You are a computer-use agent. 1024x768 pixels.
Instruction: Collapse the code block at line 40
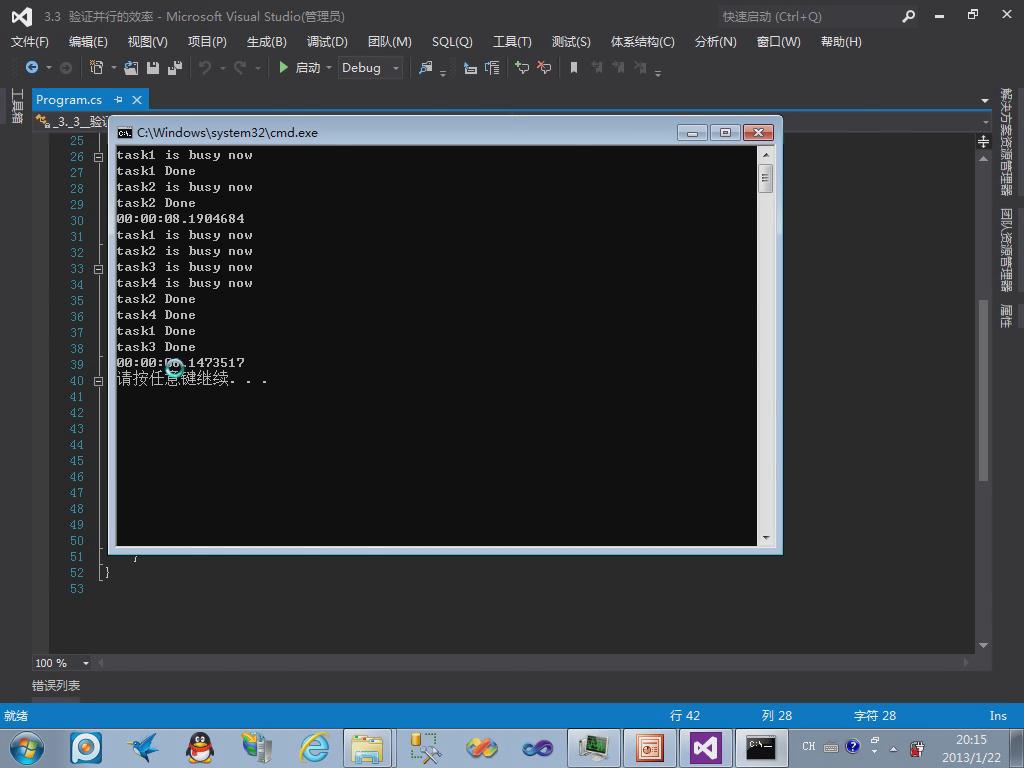pos(99,381)
